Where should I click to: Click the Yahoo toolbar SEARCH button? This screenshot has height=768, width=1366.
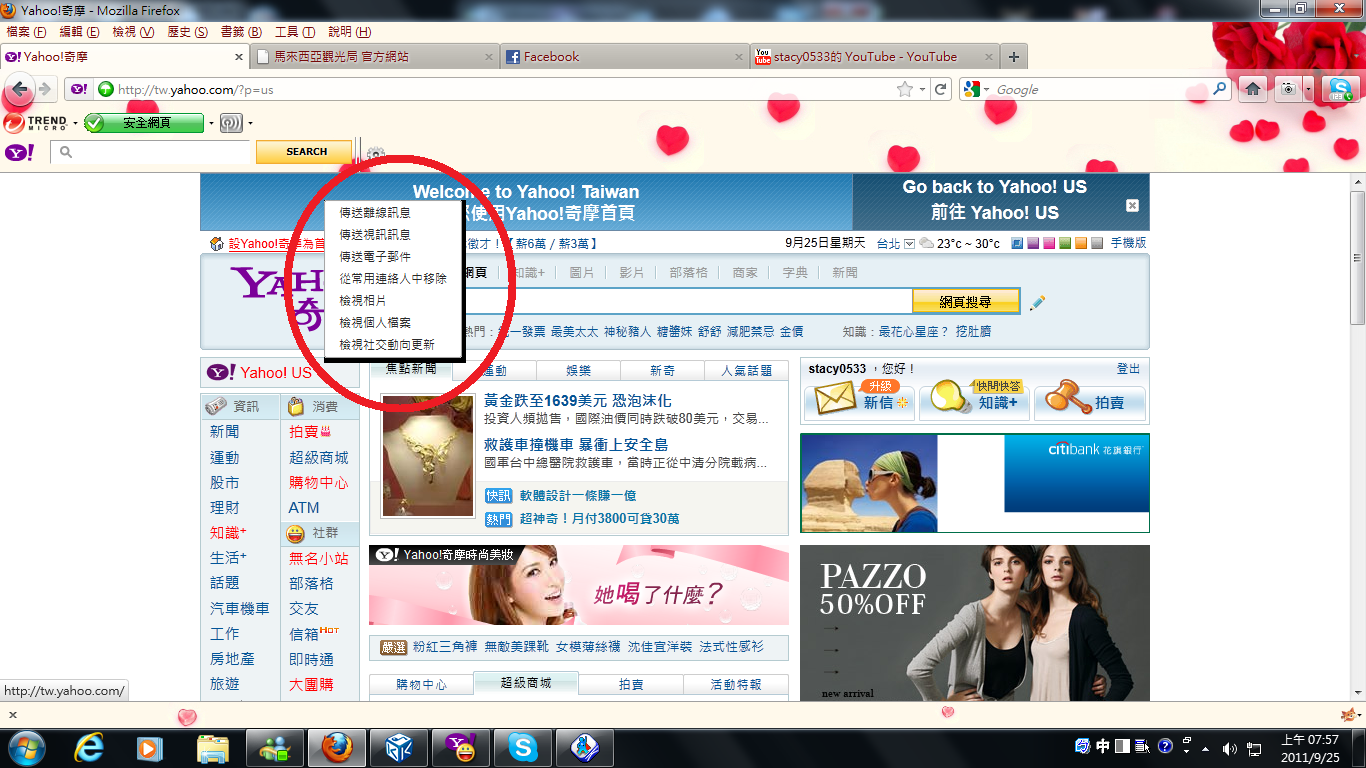(x=306, y=152)
